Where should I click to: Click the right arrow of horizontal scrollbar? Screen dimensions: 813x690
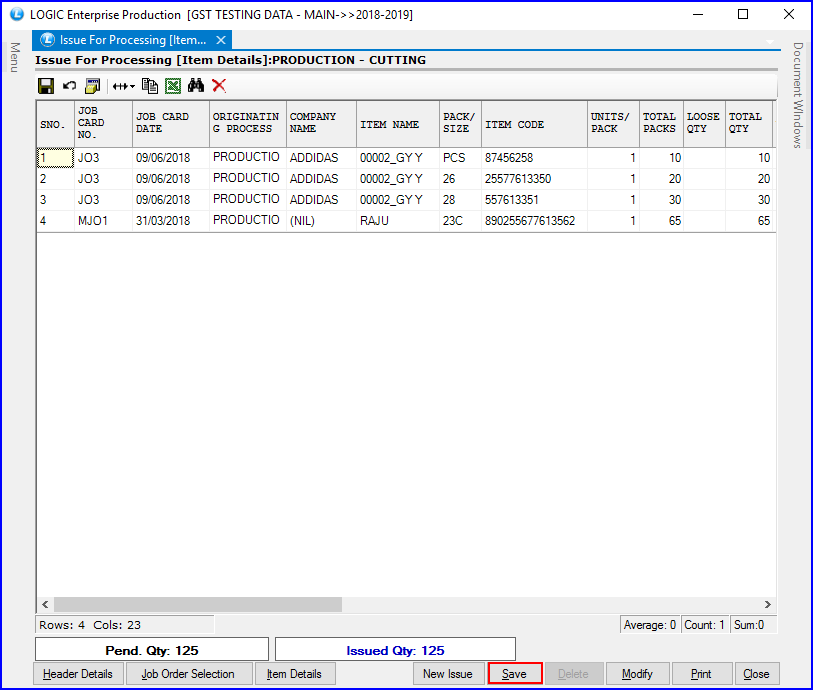(x=768, y=604)
